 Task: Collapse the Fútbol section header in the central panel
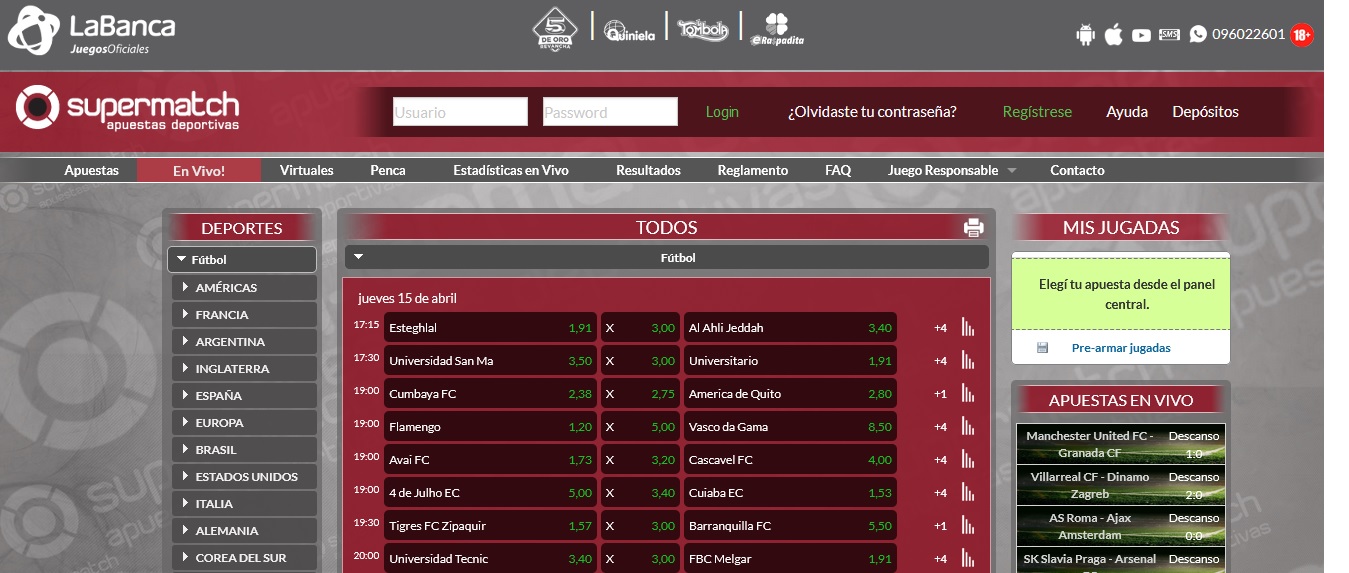667,257
